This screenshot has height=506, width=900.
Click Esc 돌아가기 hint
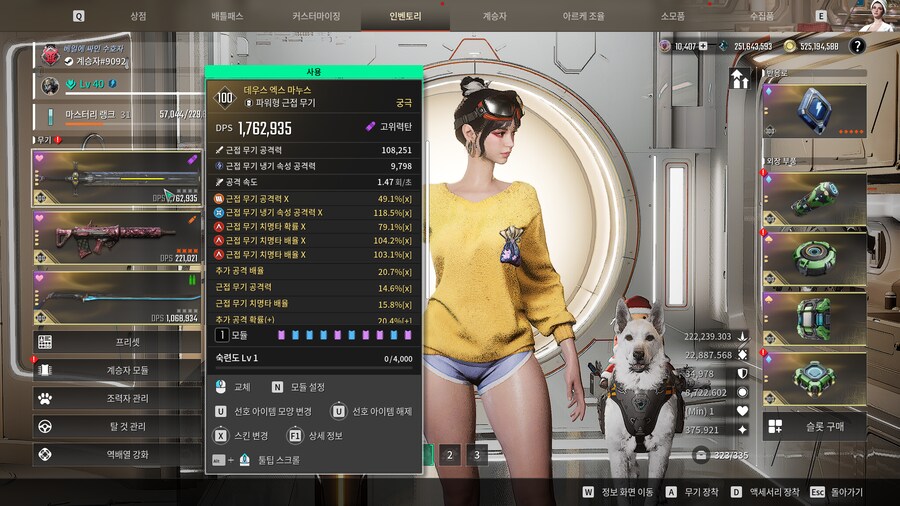click(x=836, y=492)
